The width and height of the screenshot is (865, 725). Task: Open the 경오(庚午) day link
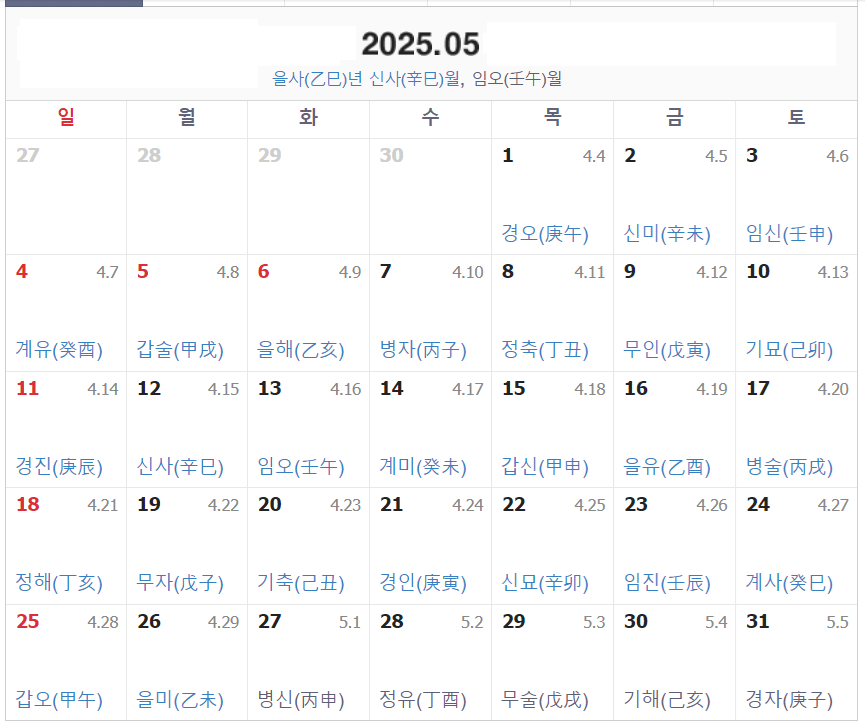545,233
